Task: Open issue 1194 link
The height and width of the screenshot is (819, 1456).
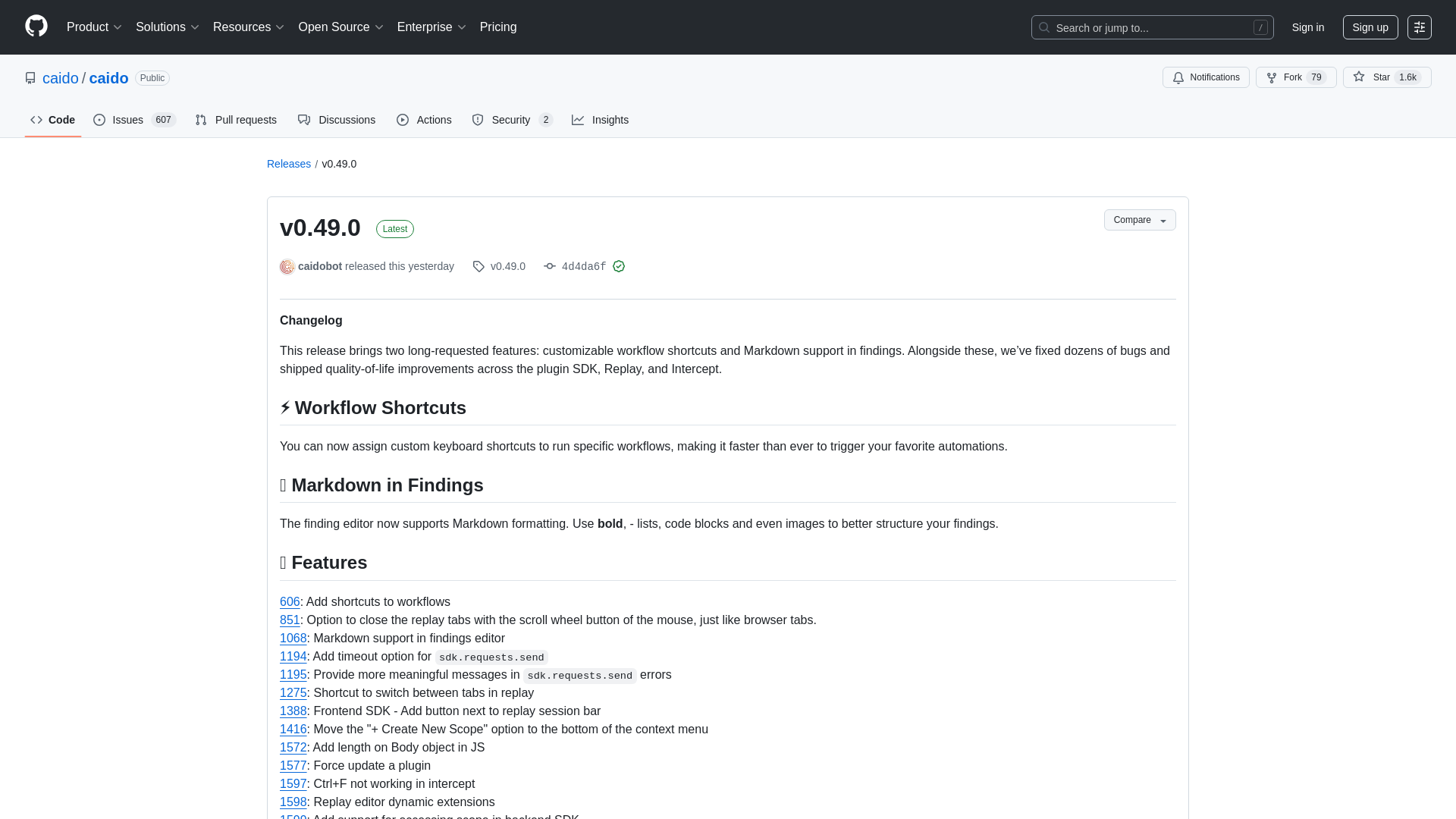Action: pos(293,657)
